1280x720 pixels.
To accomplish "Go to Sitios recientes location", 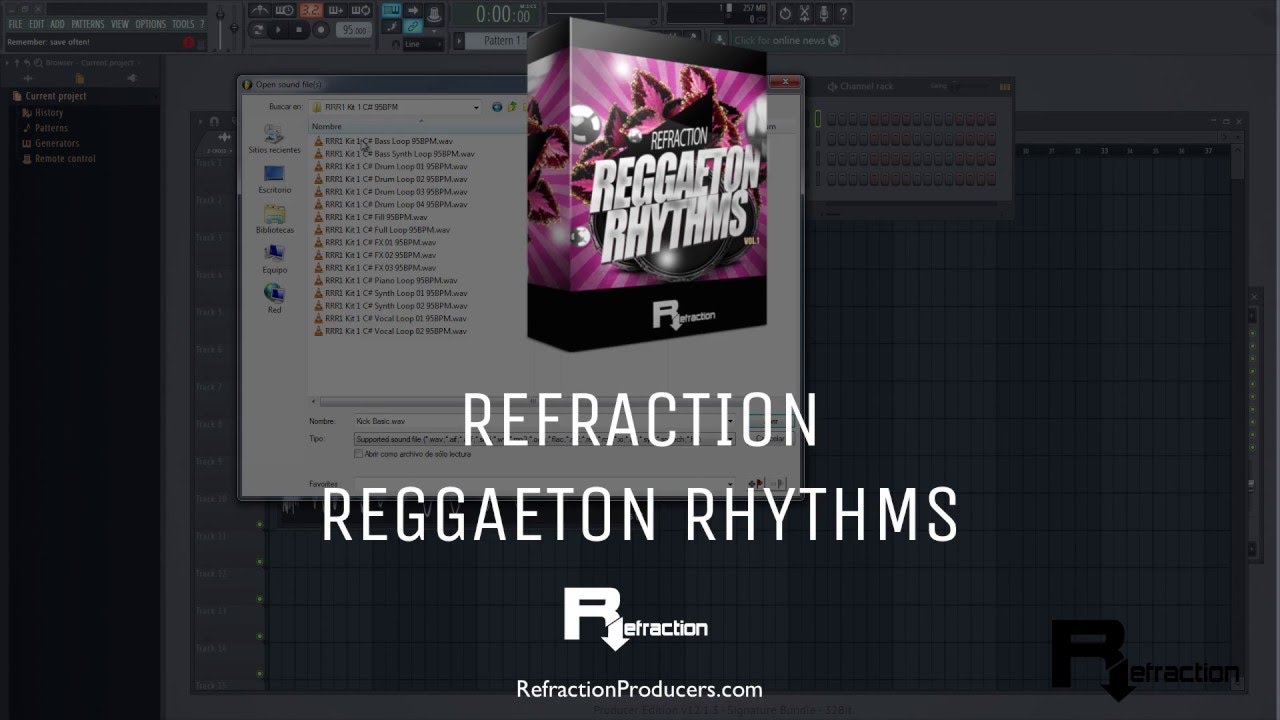I will (x=274, y=139).
